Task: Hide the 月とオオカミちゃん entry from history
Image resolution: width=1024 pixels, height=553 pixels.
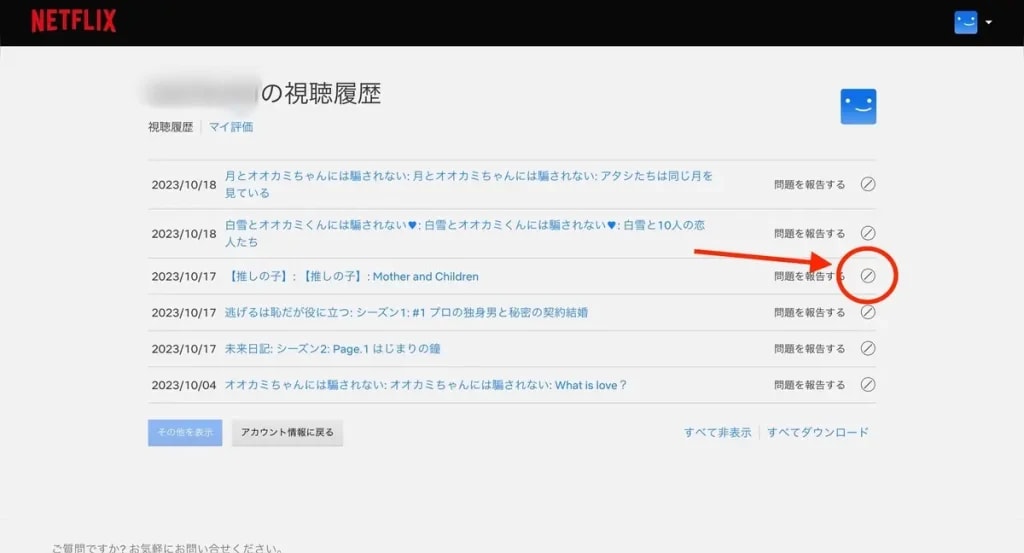Action: (x=868, y=184)
